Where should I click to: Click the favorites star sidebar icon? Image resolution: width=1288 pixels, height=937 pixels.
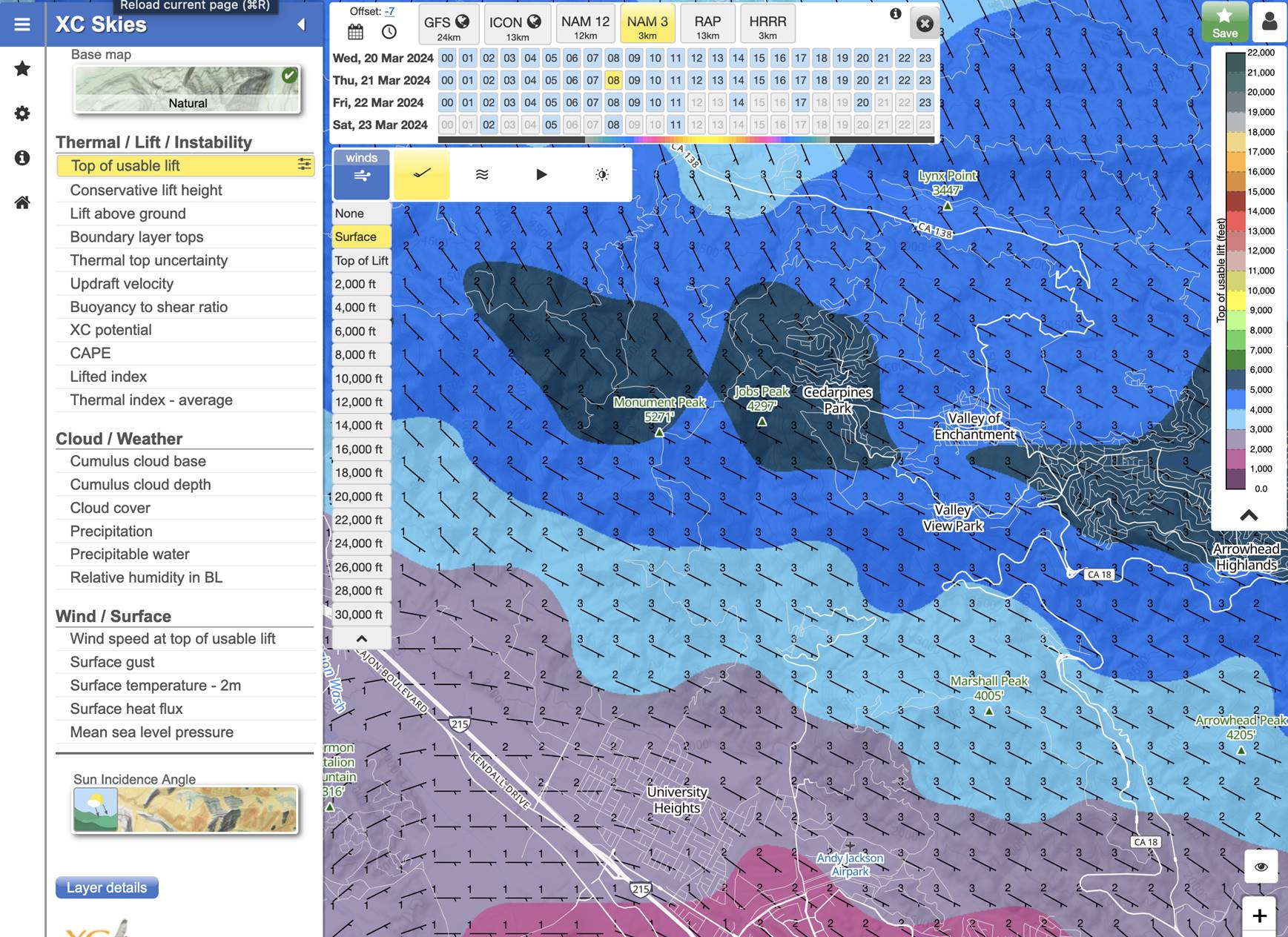(x=22, y=69)
